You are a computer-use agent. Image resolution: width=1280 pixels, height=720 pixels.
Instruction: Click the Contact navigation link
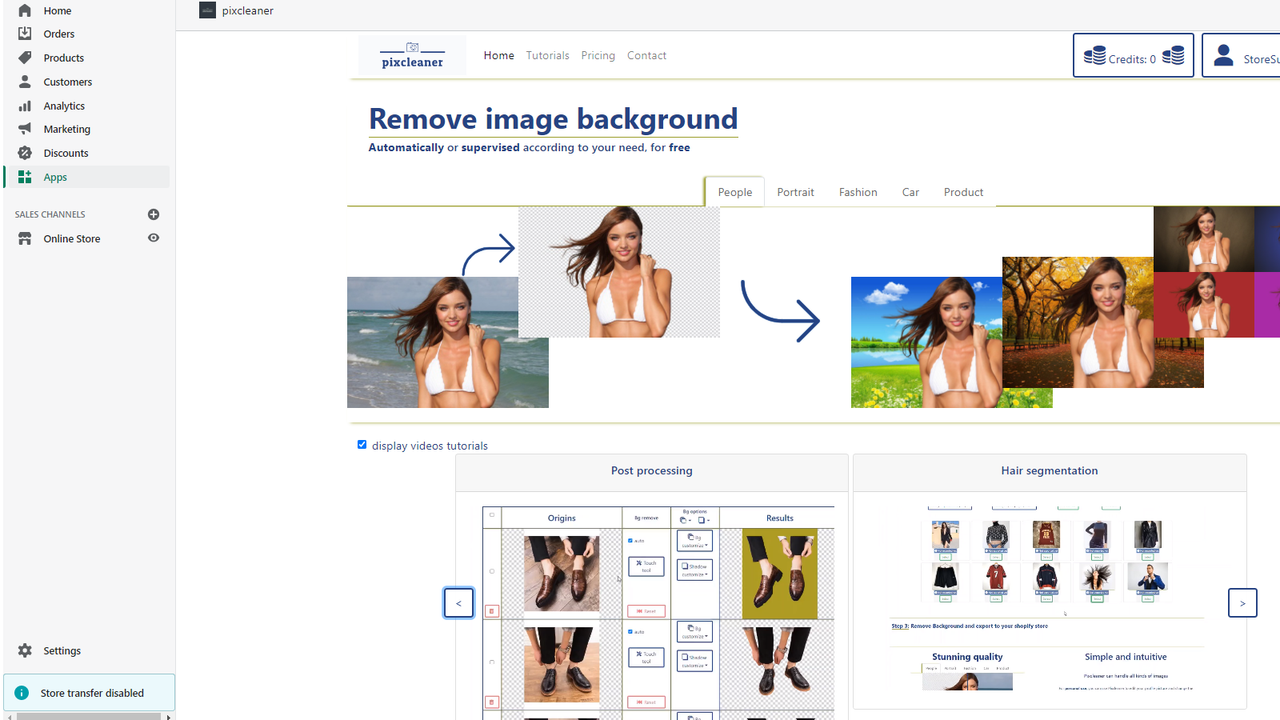(646, 55)
